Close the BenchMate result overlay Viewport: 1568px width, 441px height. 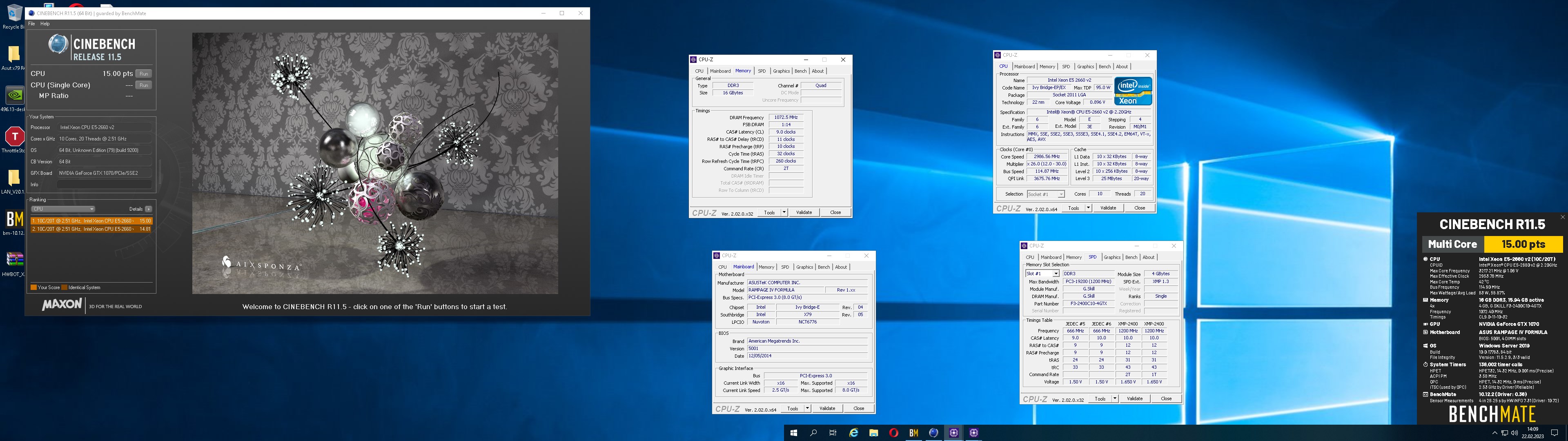[1563, 217]
